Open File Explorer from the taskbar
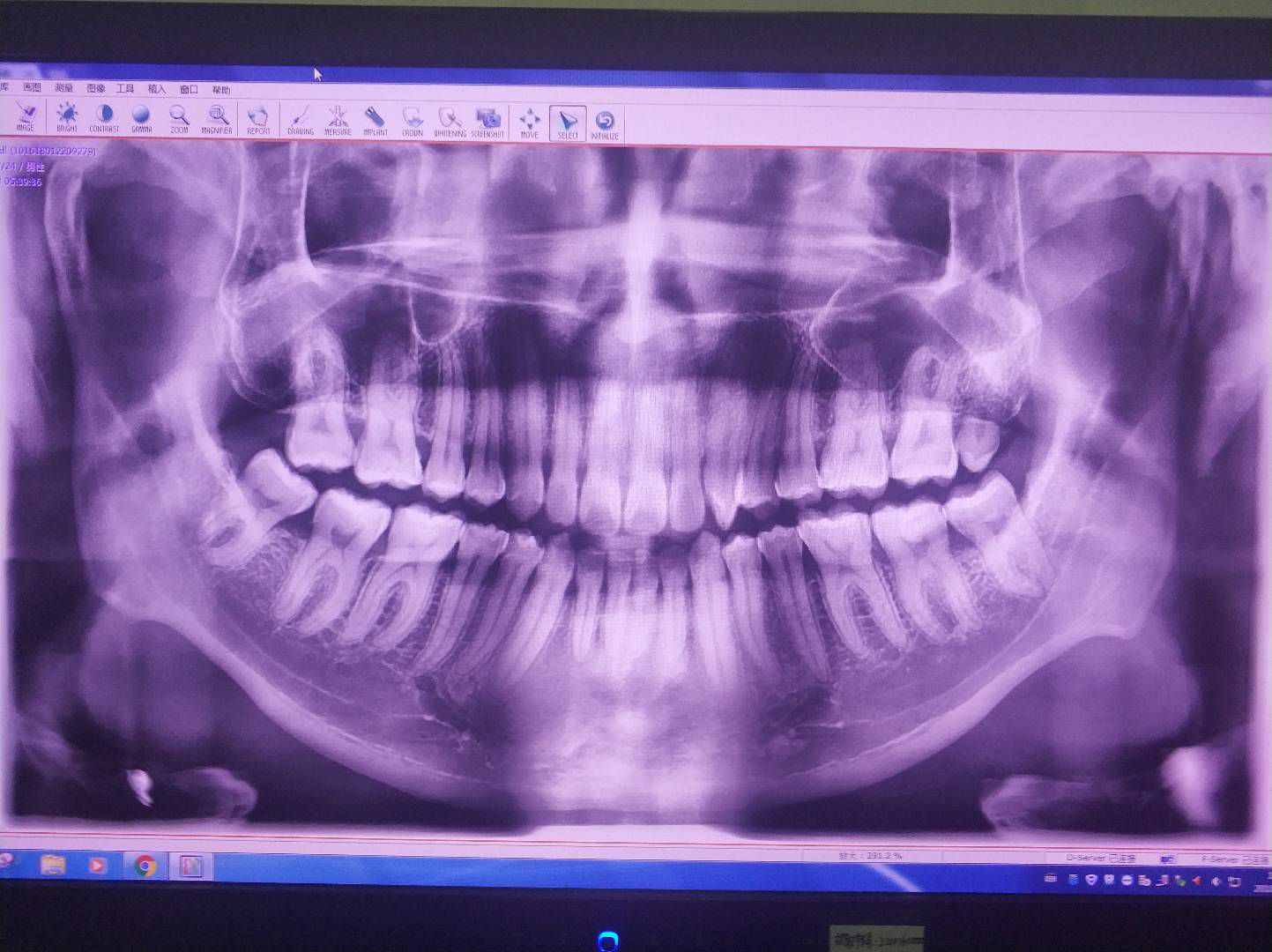 pyautogui.click(x=53, y=864)
